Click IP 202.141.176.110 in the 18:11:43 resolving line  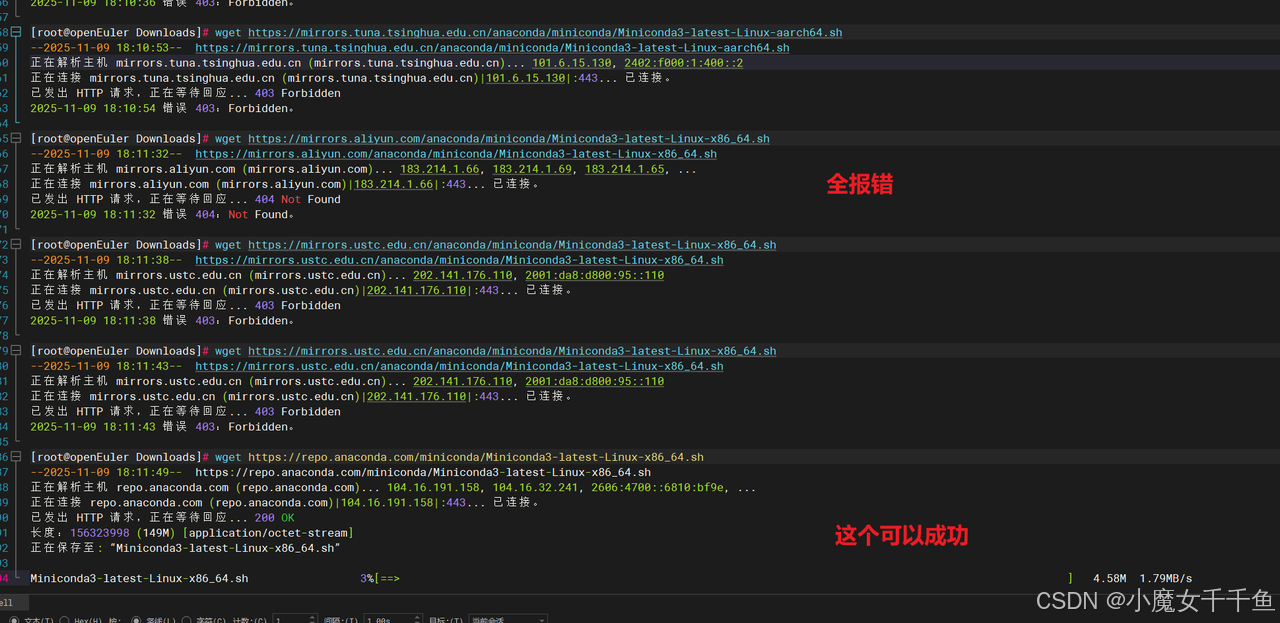coord(462,381)
